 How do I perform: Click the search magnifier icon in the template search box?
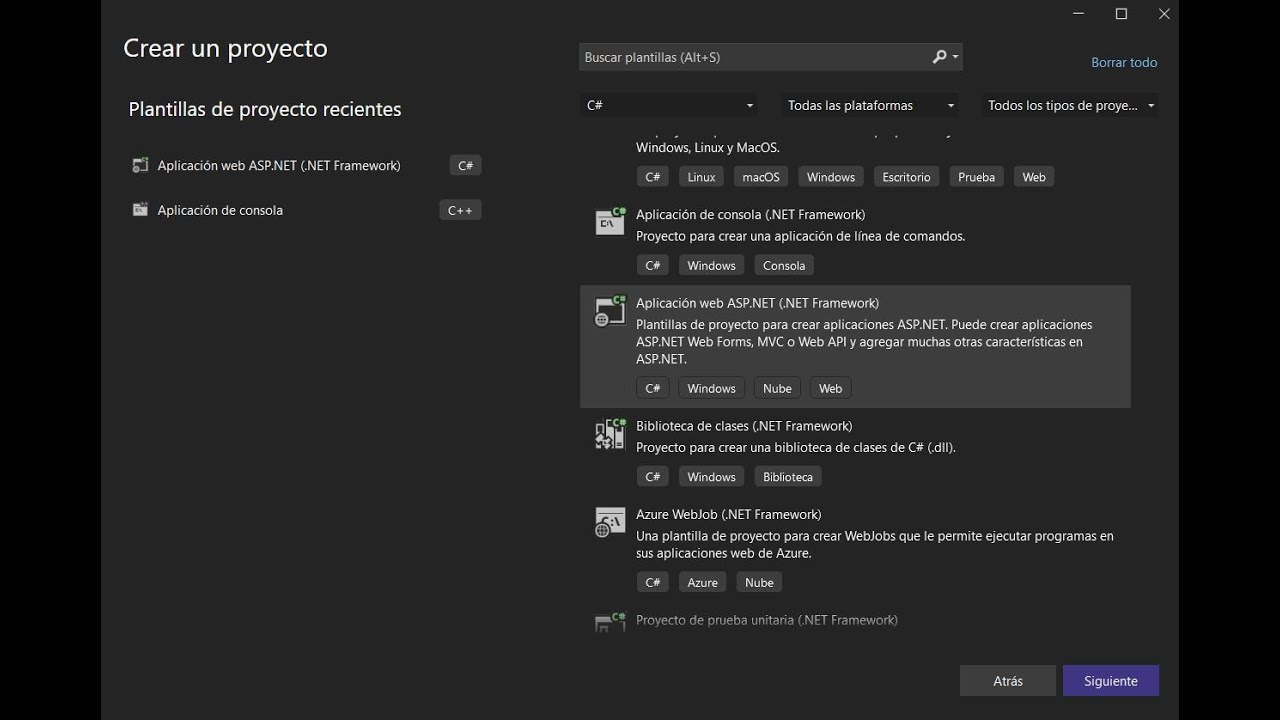pyautogui.click(x=939, y=57)
